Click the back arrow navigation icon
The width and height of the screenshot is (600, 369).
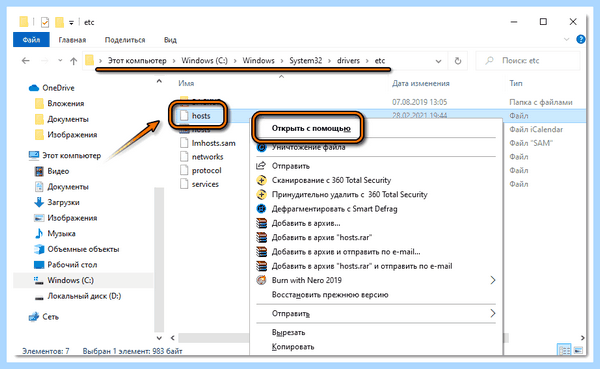coord(26,61)
